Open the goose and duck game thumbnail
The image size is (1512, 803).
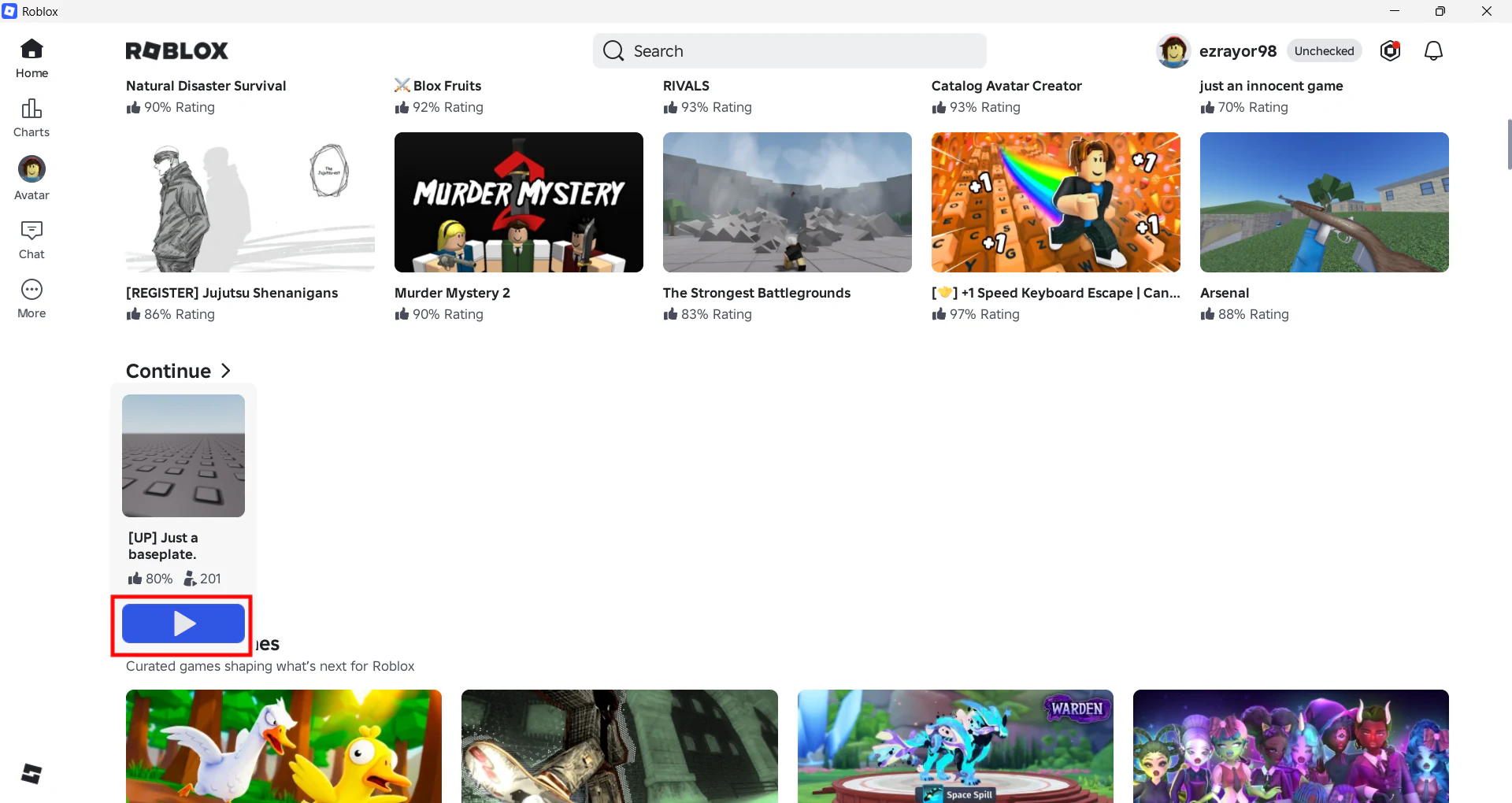click(283, 746)
